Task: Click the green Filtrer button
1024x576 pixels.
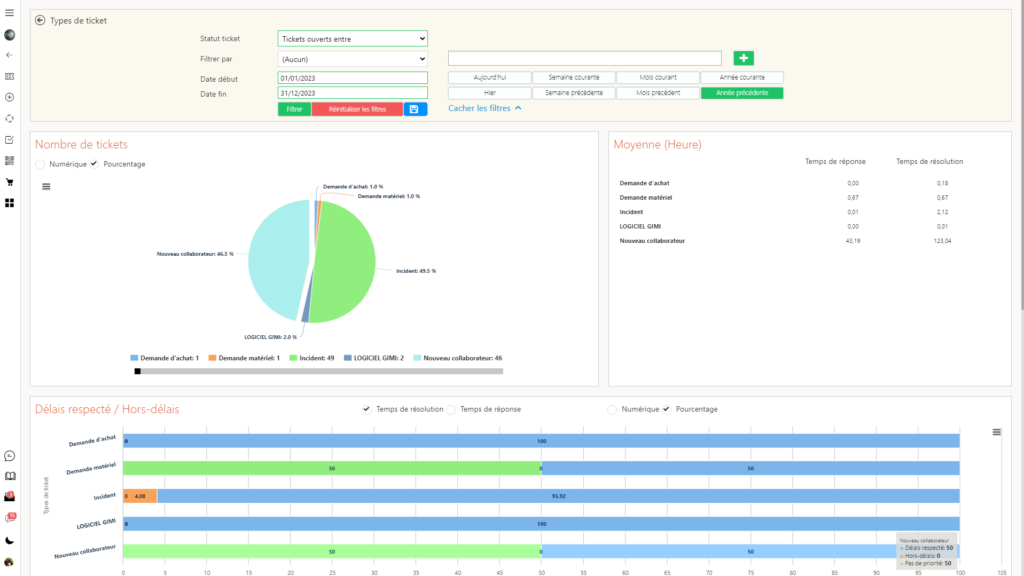Action: point(294,109)
